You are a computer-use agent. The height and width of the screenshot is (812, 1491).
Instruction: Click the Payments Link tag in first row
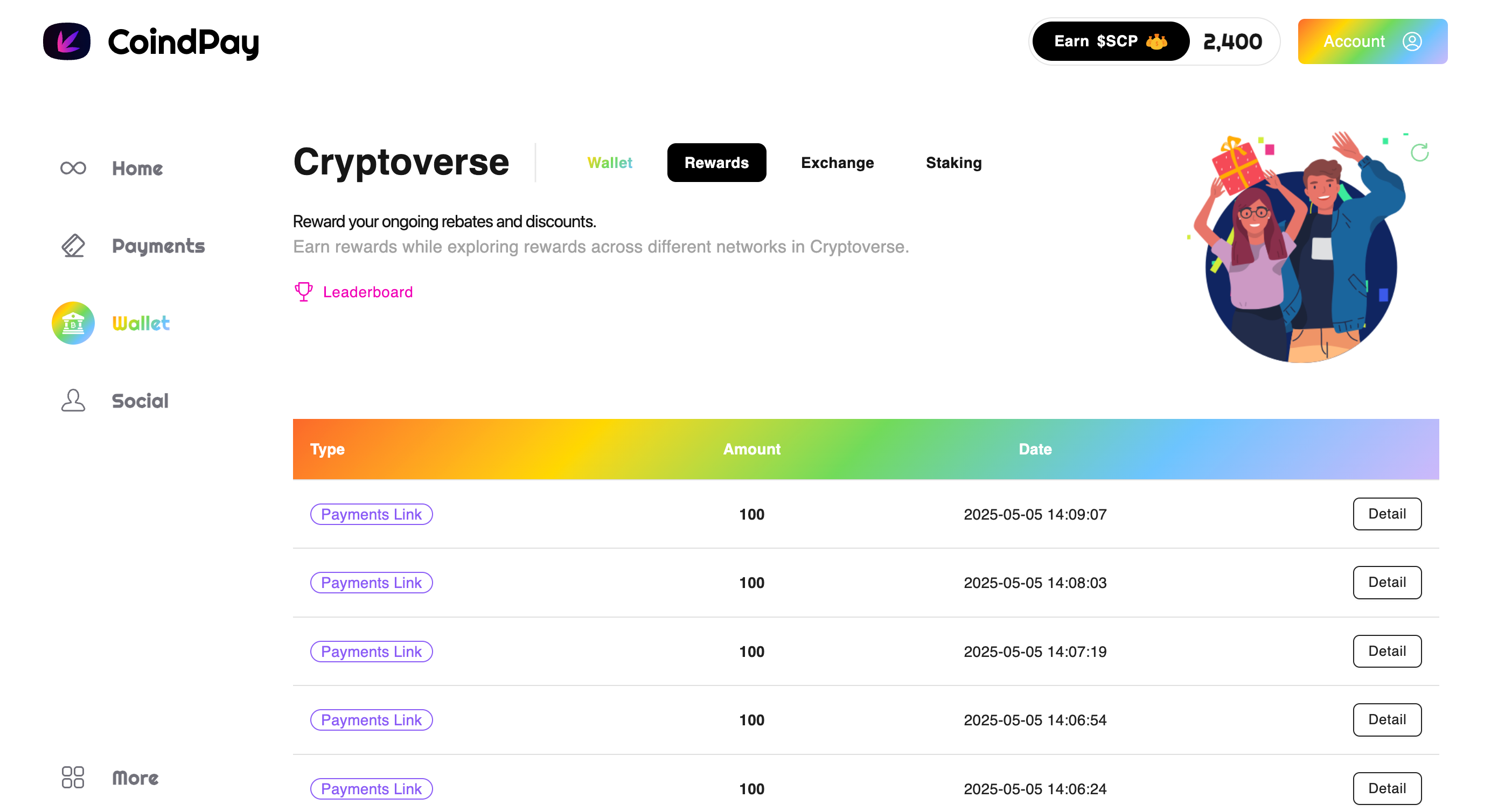pyautogui.click(x=371, y=514)
